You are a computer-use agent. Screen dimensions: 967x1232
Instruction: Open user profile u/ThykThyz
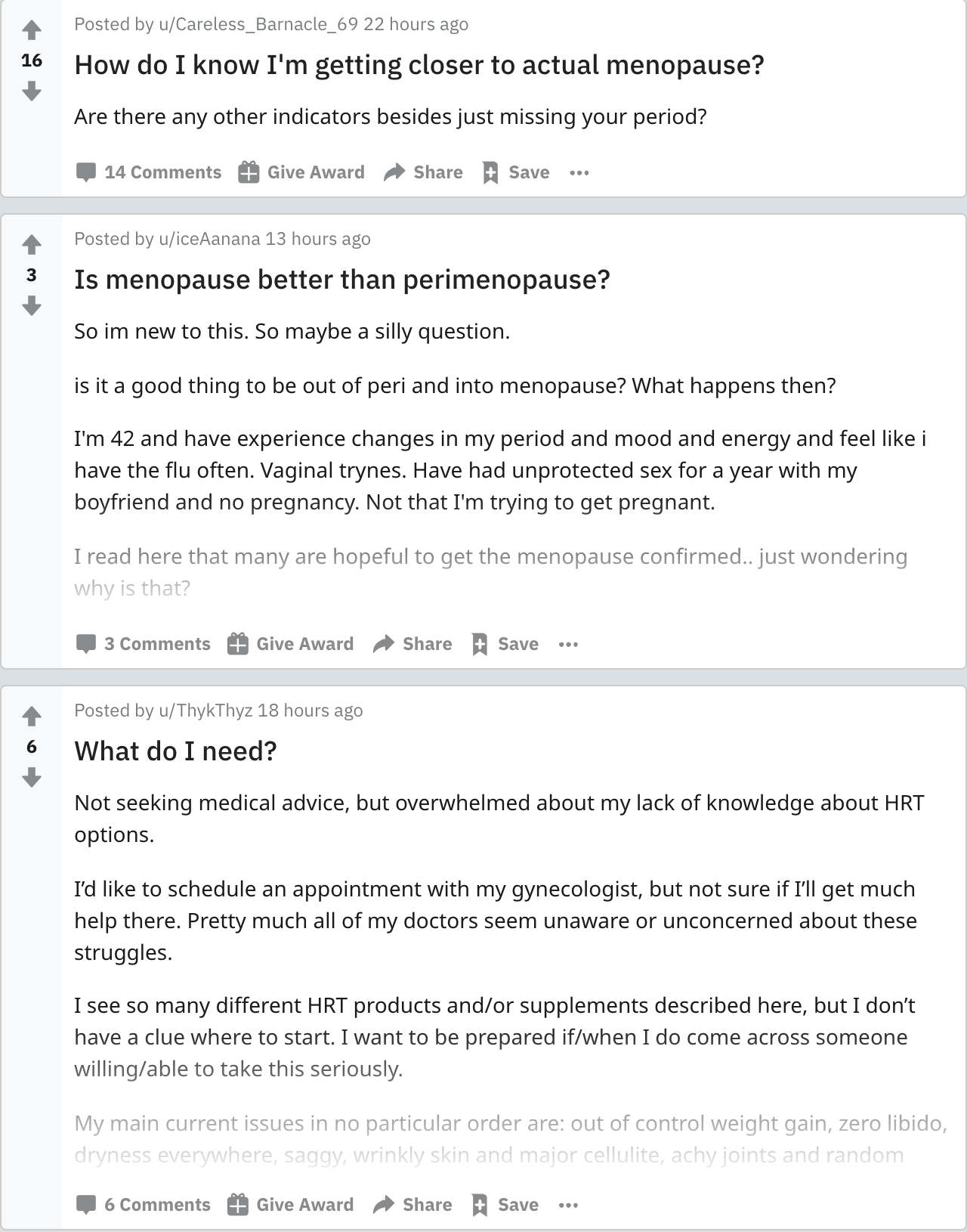pyautogui.click(x=205, y=710)
